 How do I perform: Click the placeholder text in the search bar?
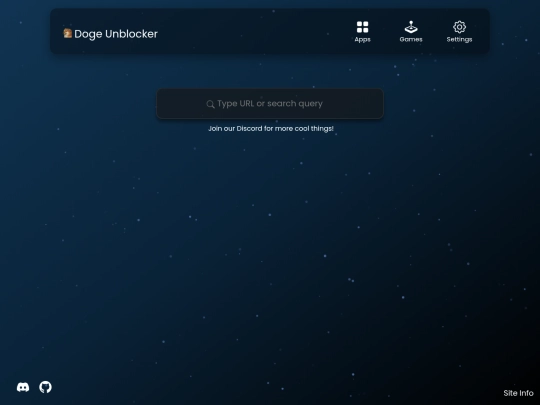tap(270, 104)
